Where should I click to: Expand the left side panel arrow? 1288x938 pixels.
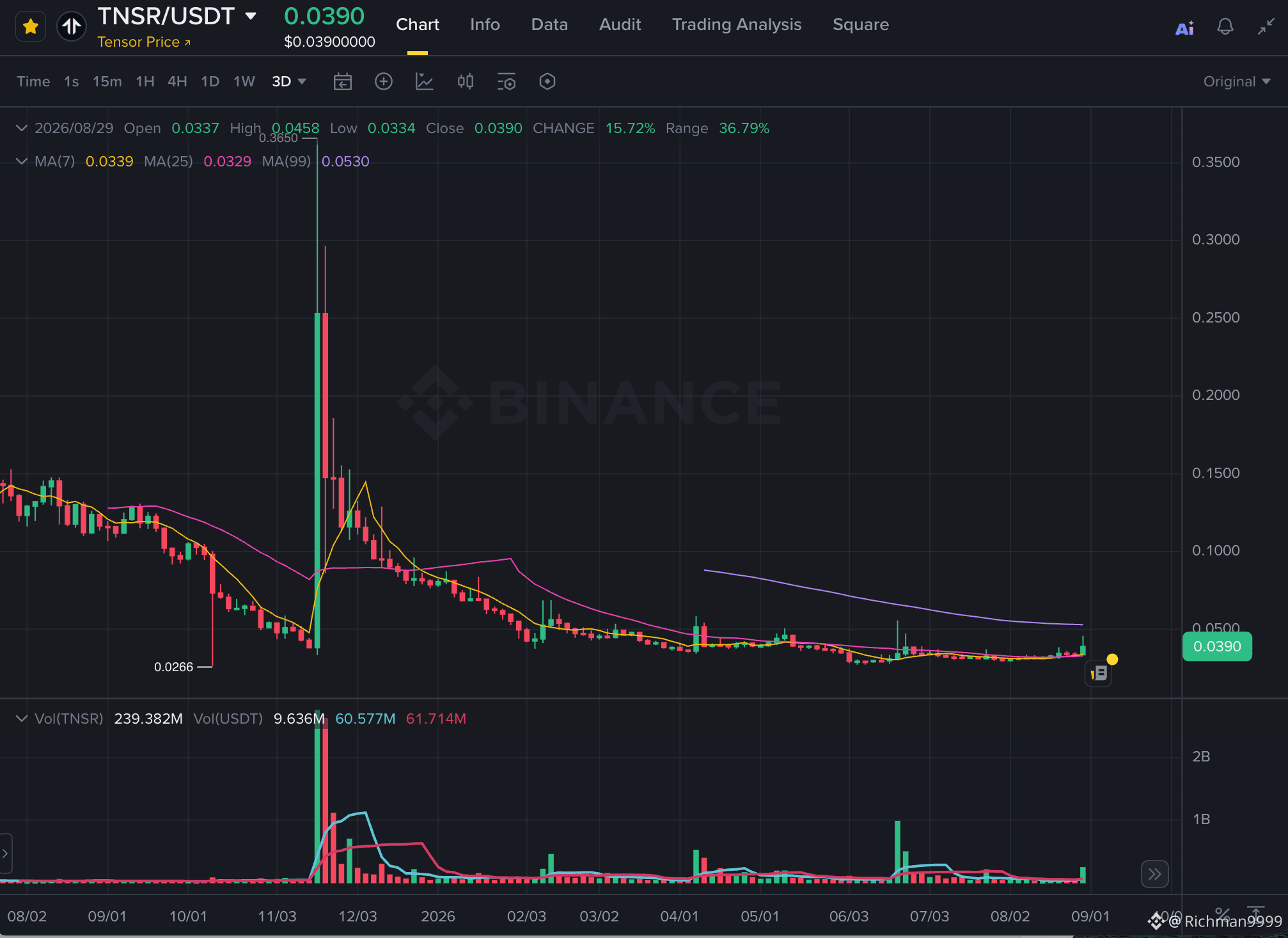tap(5, 854)
